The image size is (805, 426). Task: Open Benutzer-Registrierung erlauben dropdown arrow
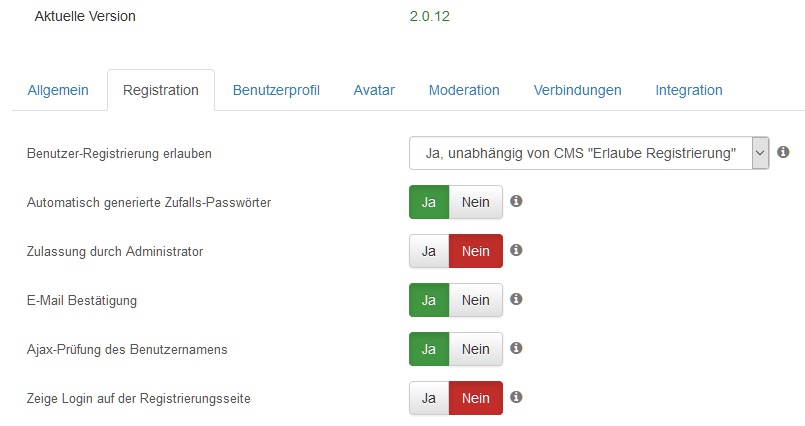(760, 153)
